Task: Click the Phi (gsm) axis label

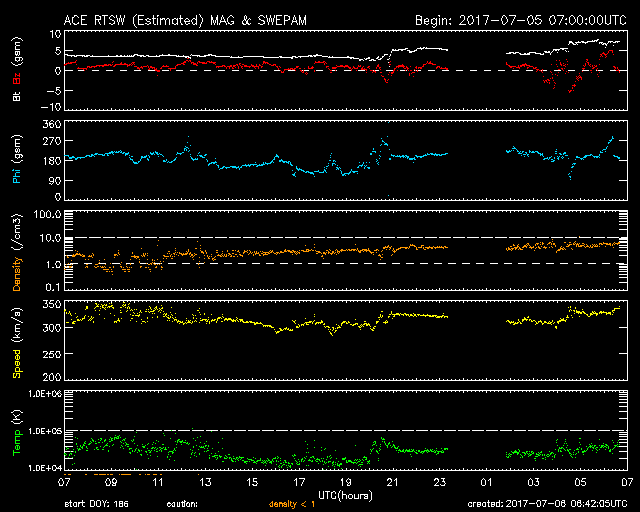Action: (17, 159)
